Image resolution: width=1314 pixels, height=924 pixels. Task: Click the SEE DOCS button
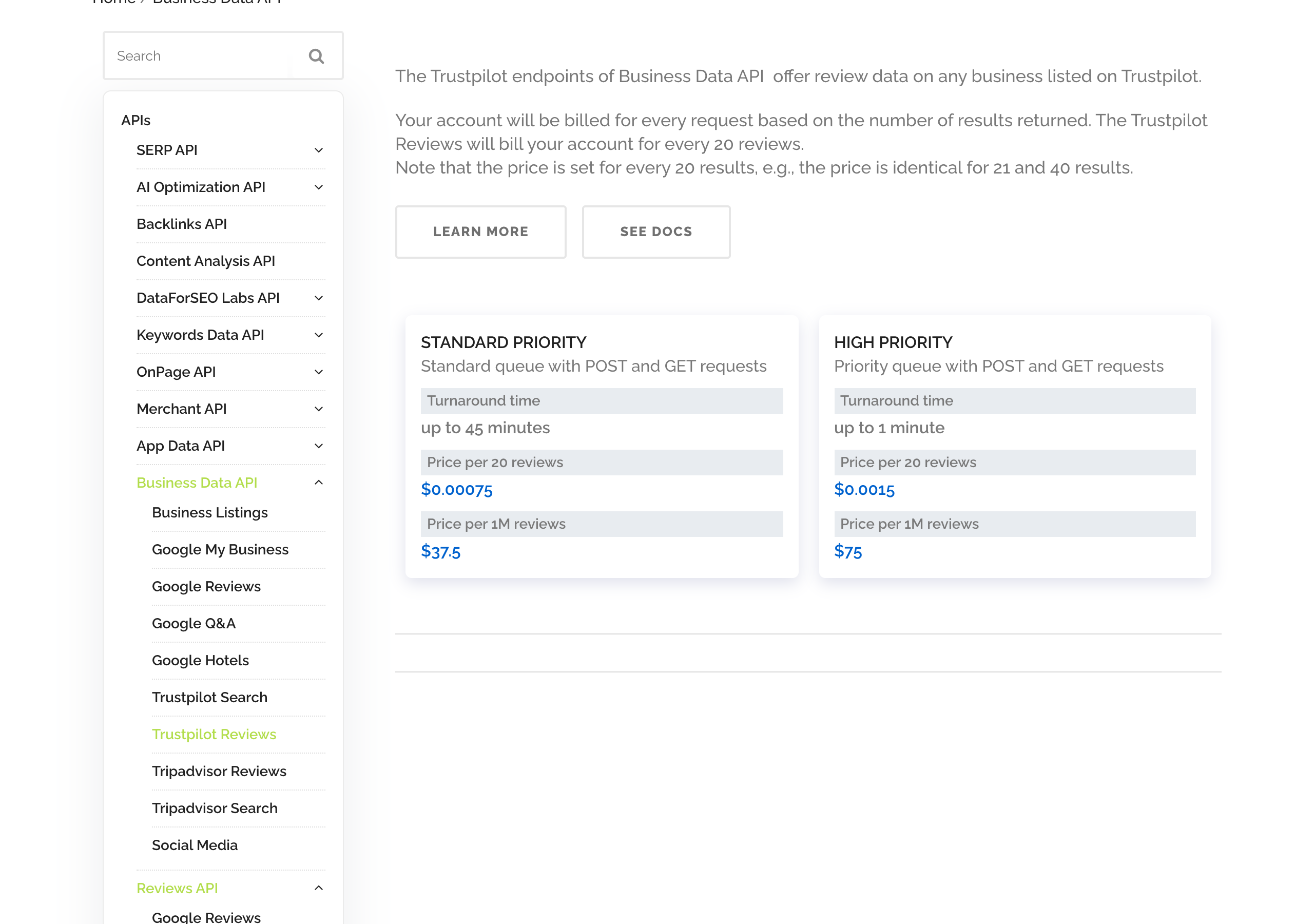(x=656, y=232)
